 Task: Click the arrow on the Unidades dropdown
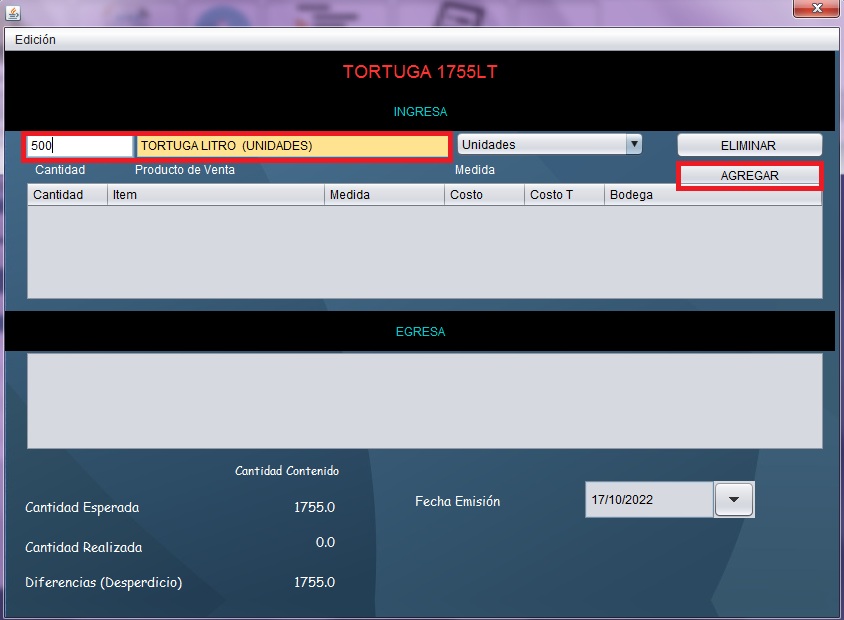click(x=633, y=145)
